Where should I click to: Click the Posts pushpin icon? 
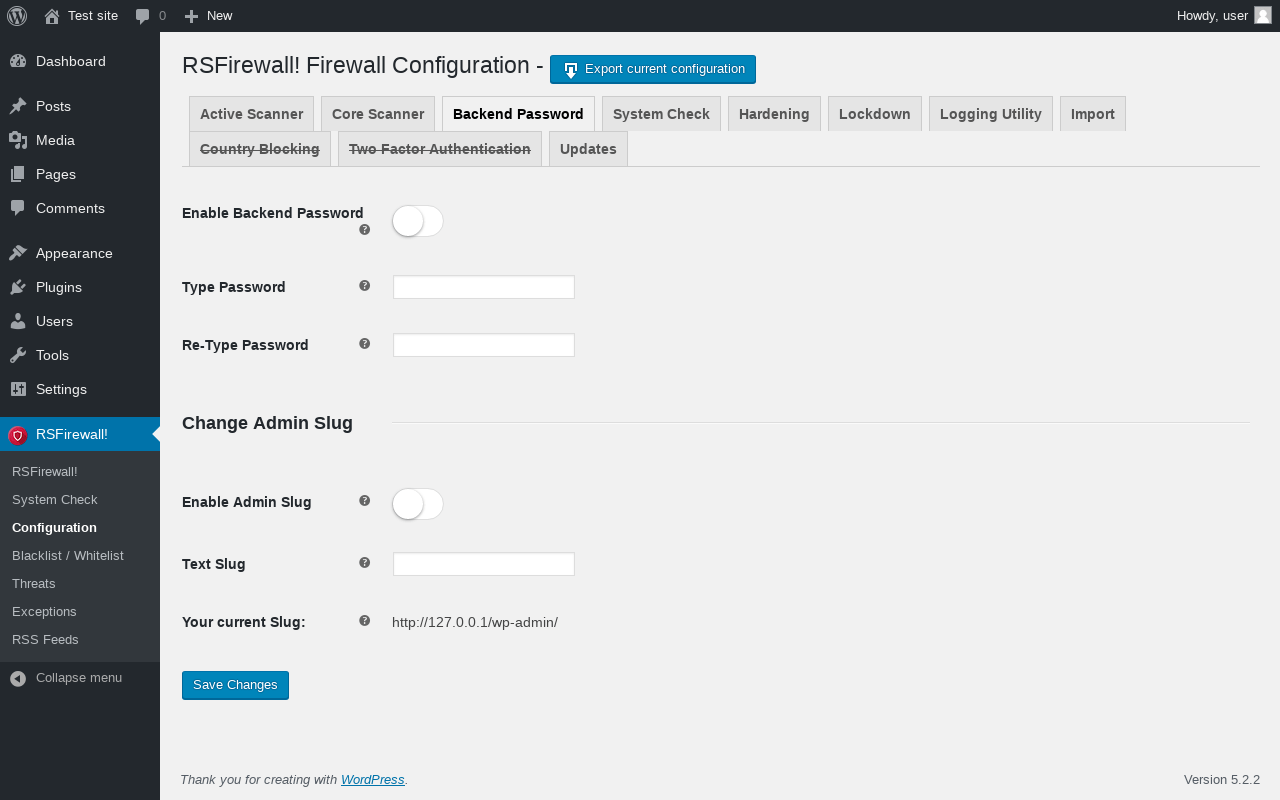(18, 106)
